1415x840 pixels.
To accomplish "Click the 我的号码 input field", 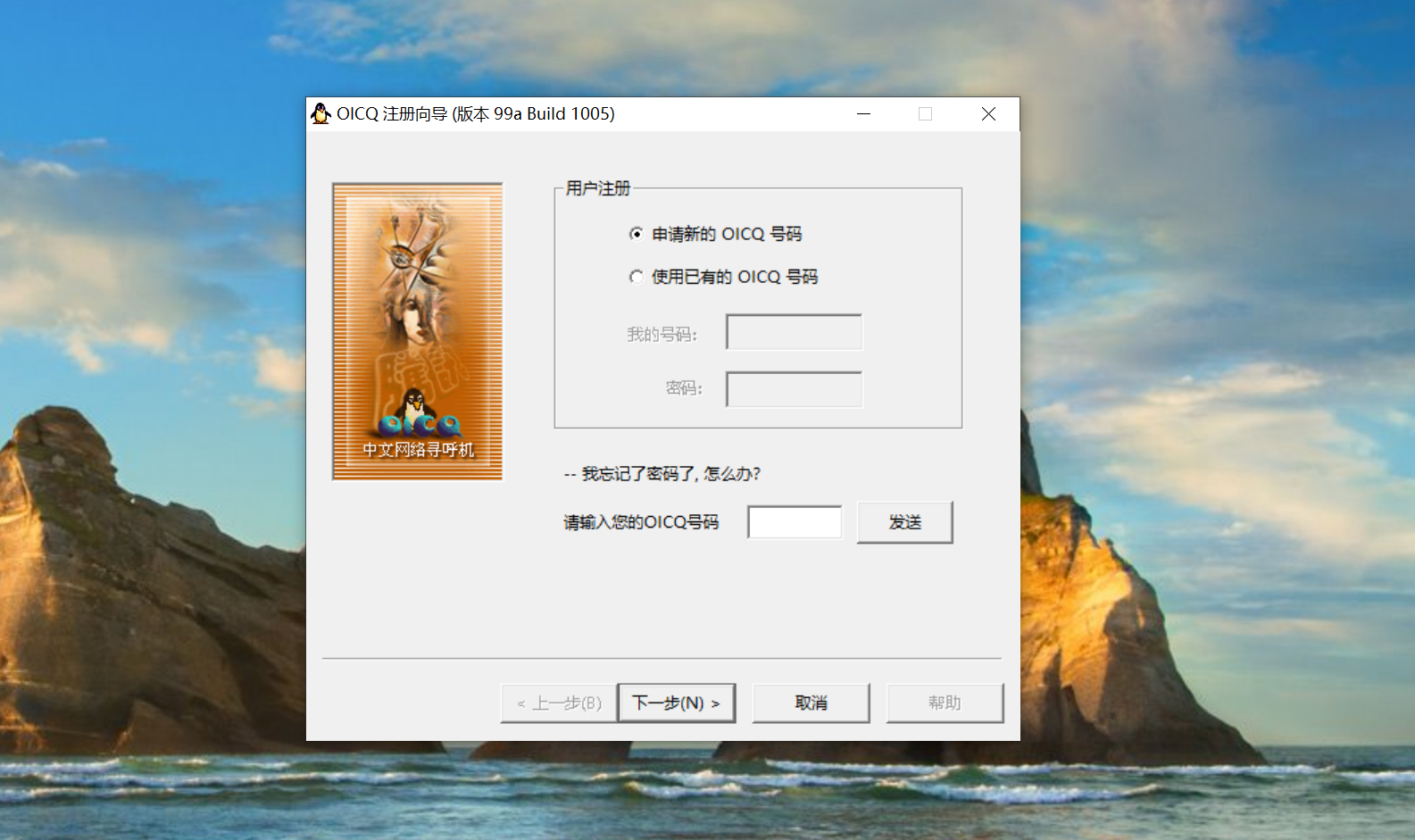I will coord(795,332).
